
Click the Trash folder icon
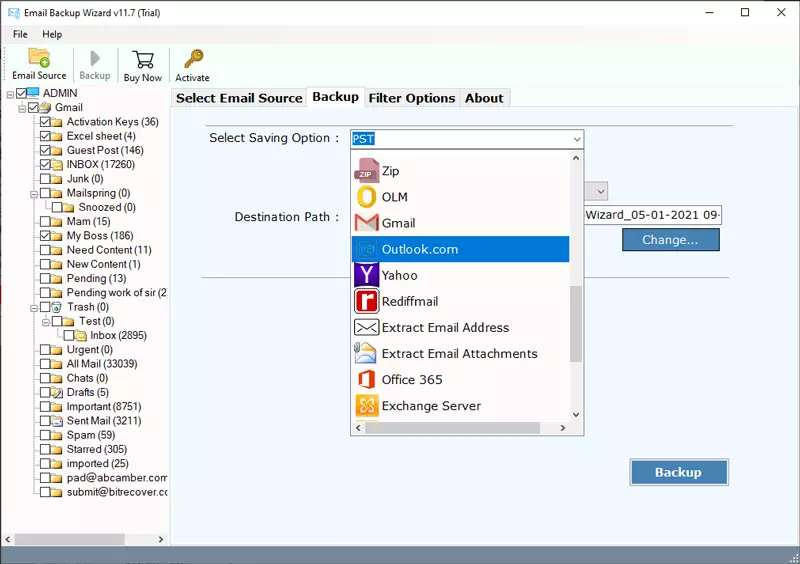57,307
